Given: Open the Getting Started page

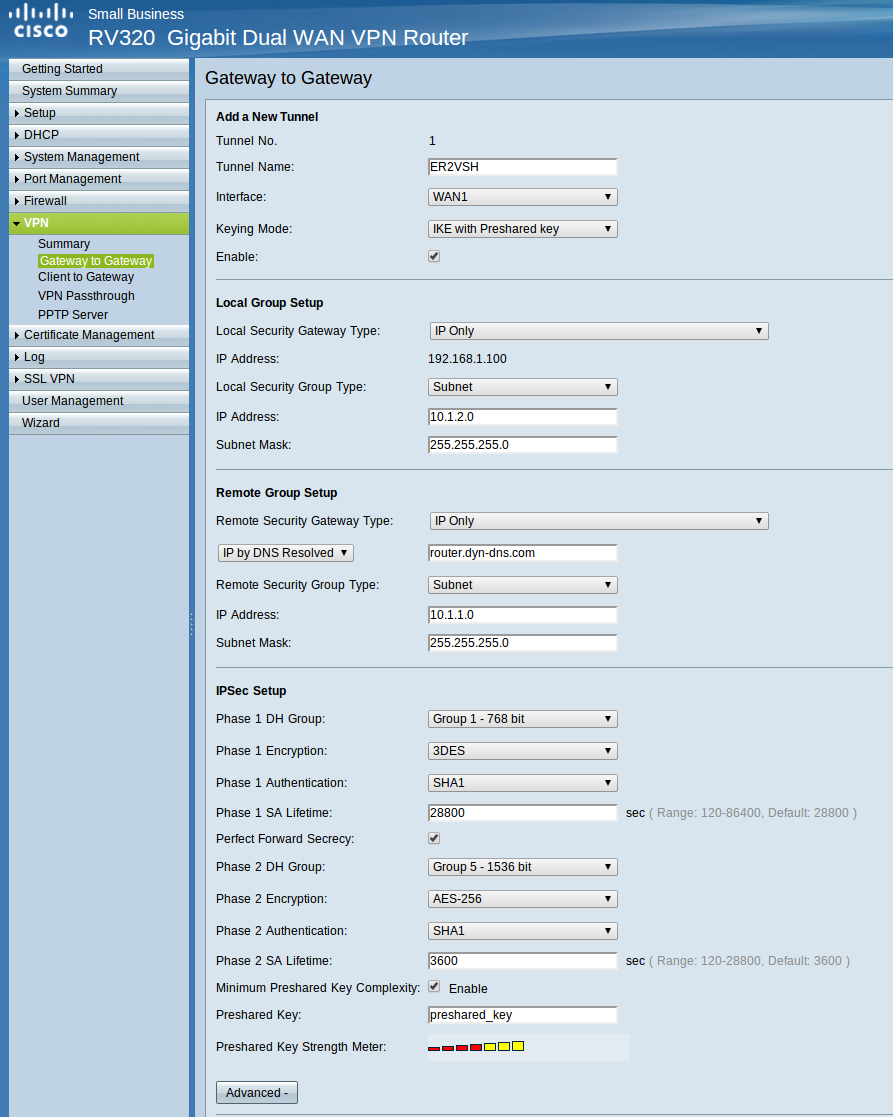Looking at the screenshot, I should [99, 68].
